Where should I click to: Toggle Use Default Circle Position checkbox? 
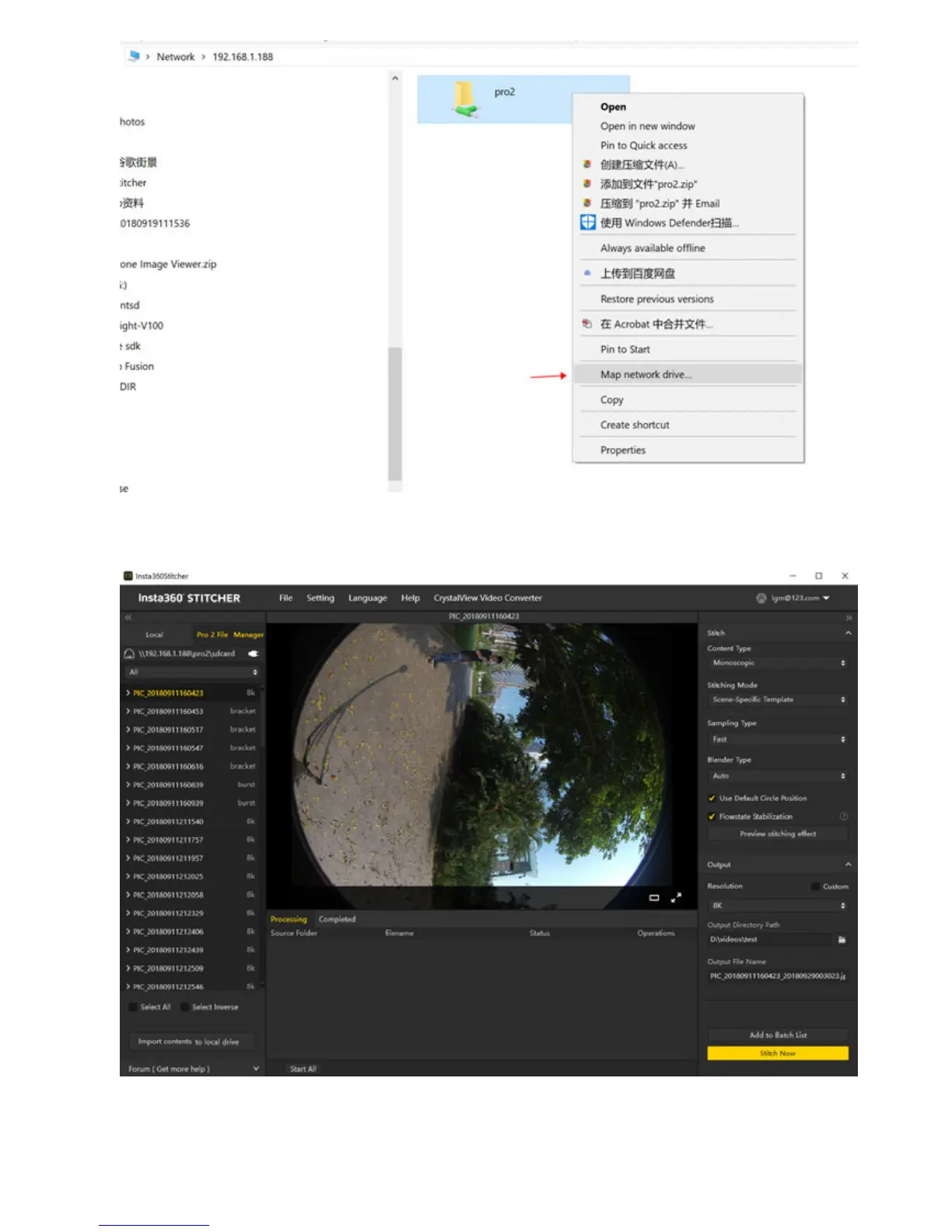coord(712,799)
